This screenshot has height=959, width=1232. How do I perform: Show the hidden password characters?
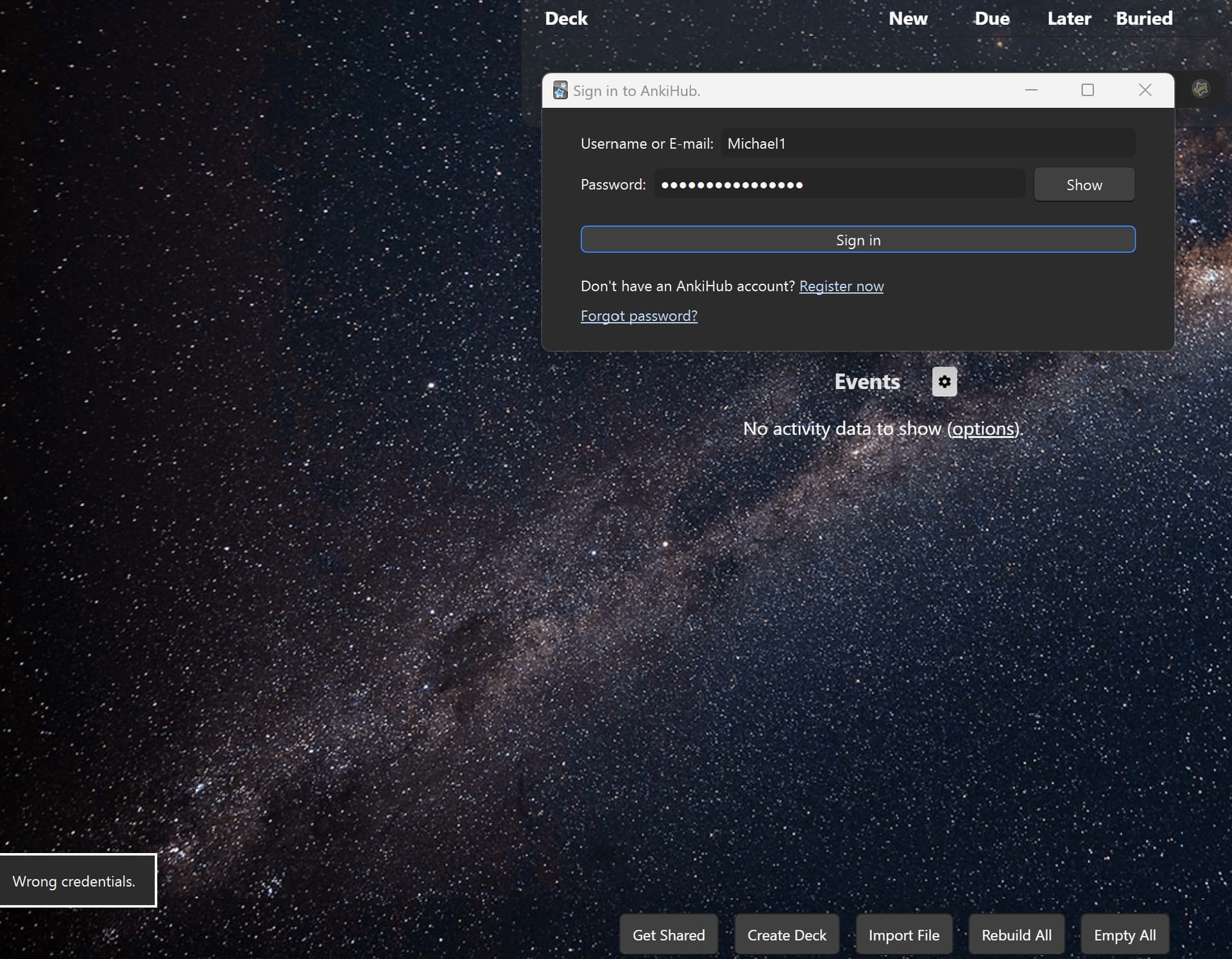1084,185
